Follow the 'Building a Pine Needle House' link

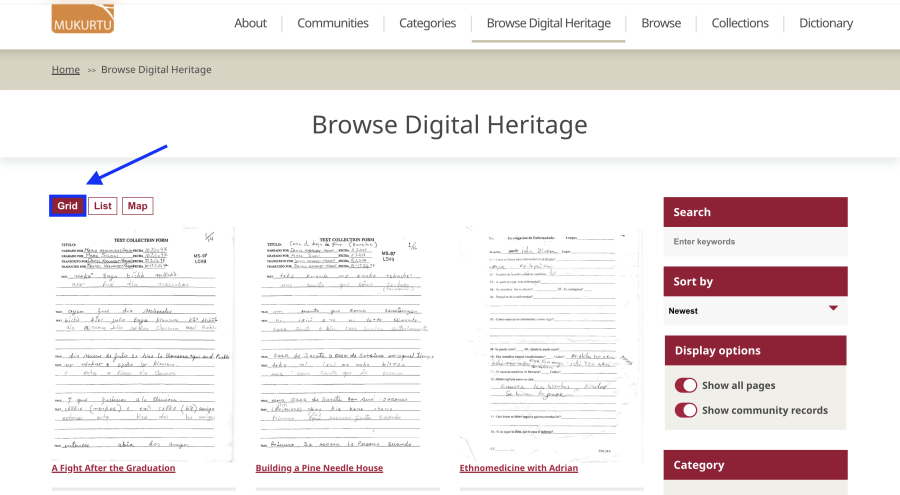(319, 468)
